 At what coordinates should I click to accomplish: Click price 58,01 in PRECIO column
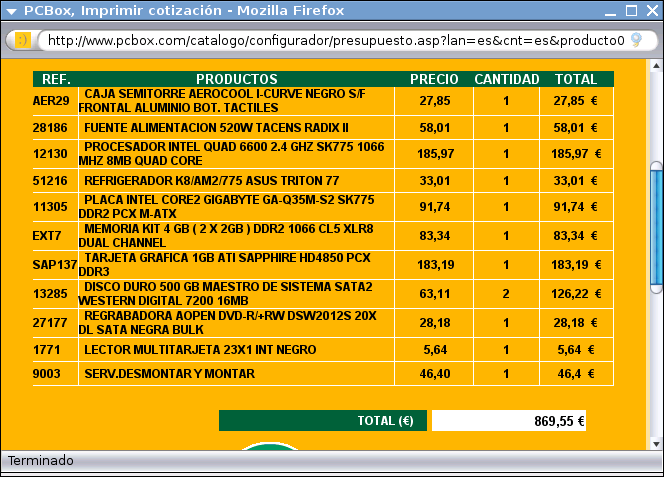(x=434, y=128)
